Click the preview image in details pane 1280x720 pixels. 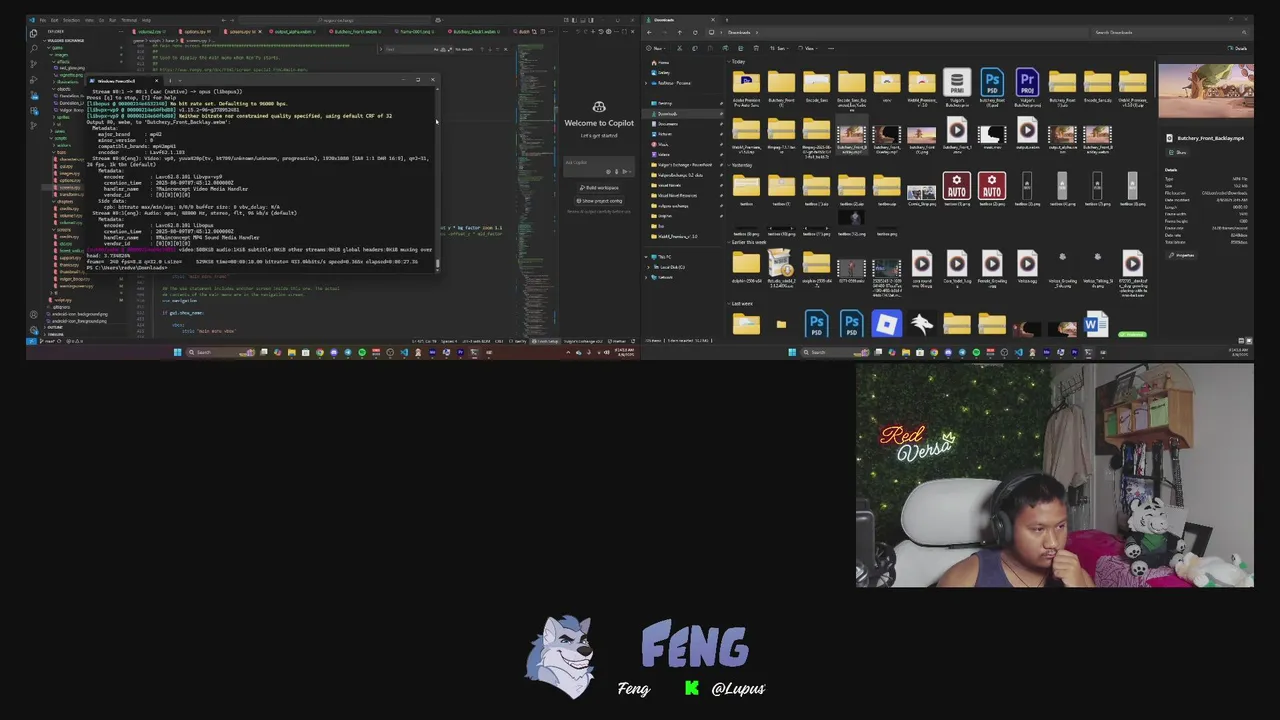coord(1206,91)
